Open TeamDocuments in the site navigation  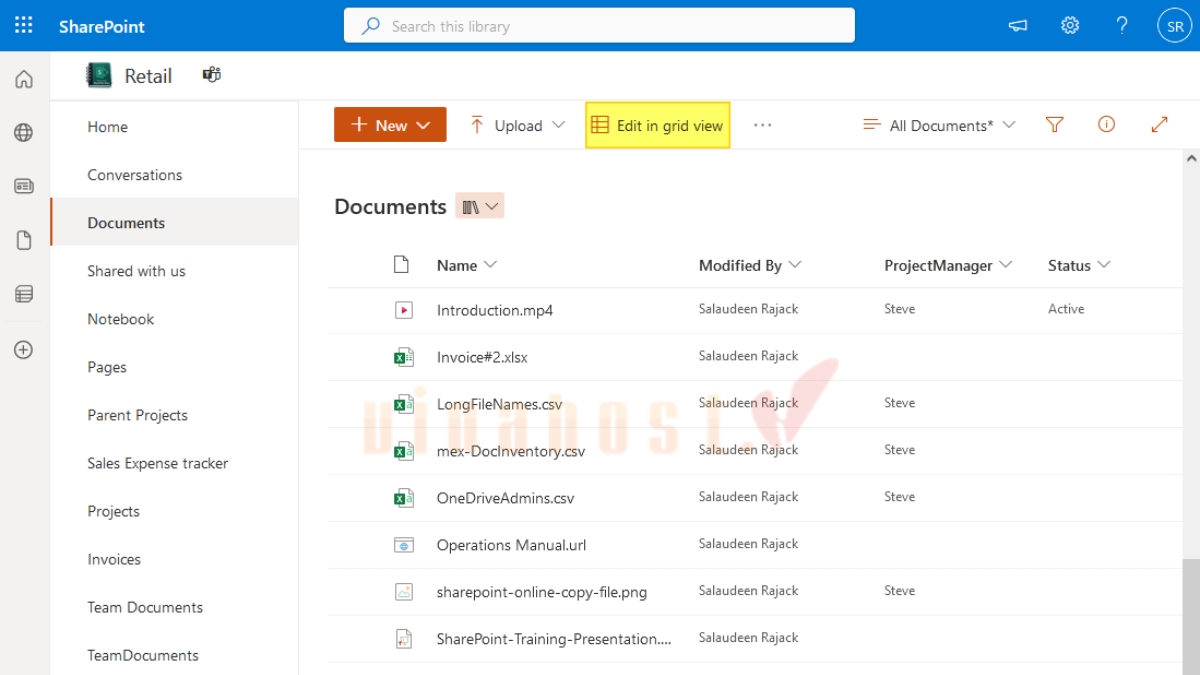143,655
